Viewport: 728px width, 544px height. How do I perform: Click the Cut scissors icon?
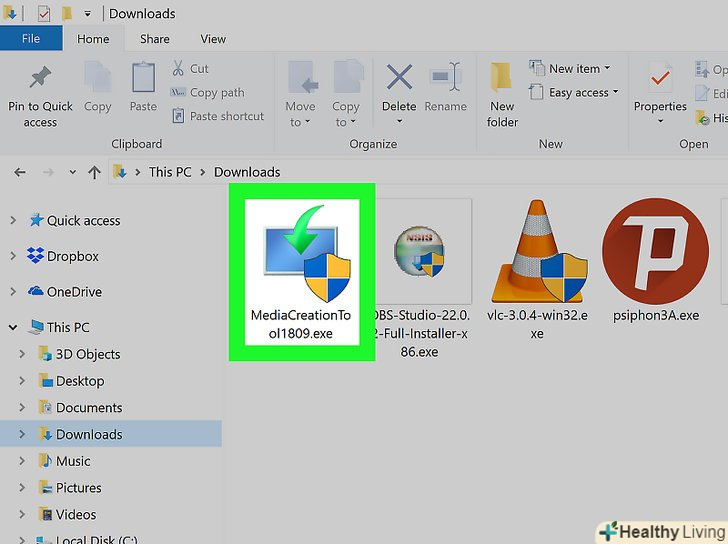(x=178, y=68)
